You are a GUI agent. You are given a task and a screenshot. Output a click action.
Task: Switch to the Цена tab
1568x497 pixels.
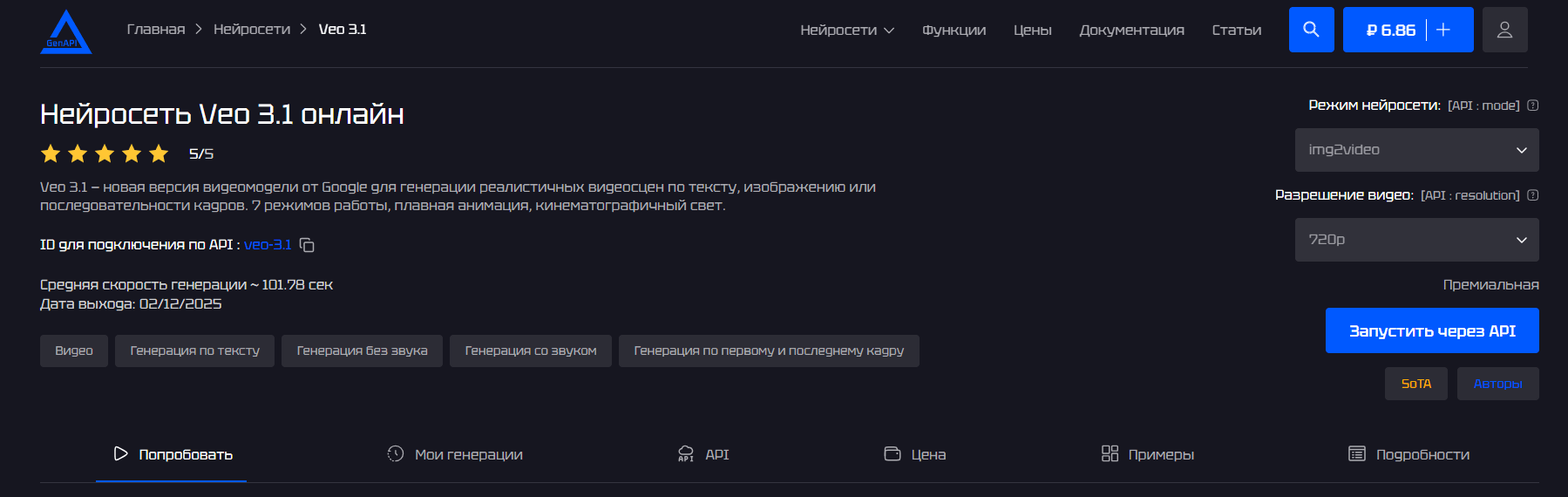point(915,454)
